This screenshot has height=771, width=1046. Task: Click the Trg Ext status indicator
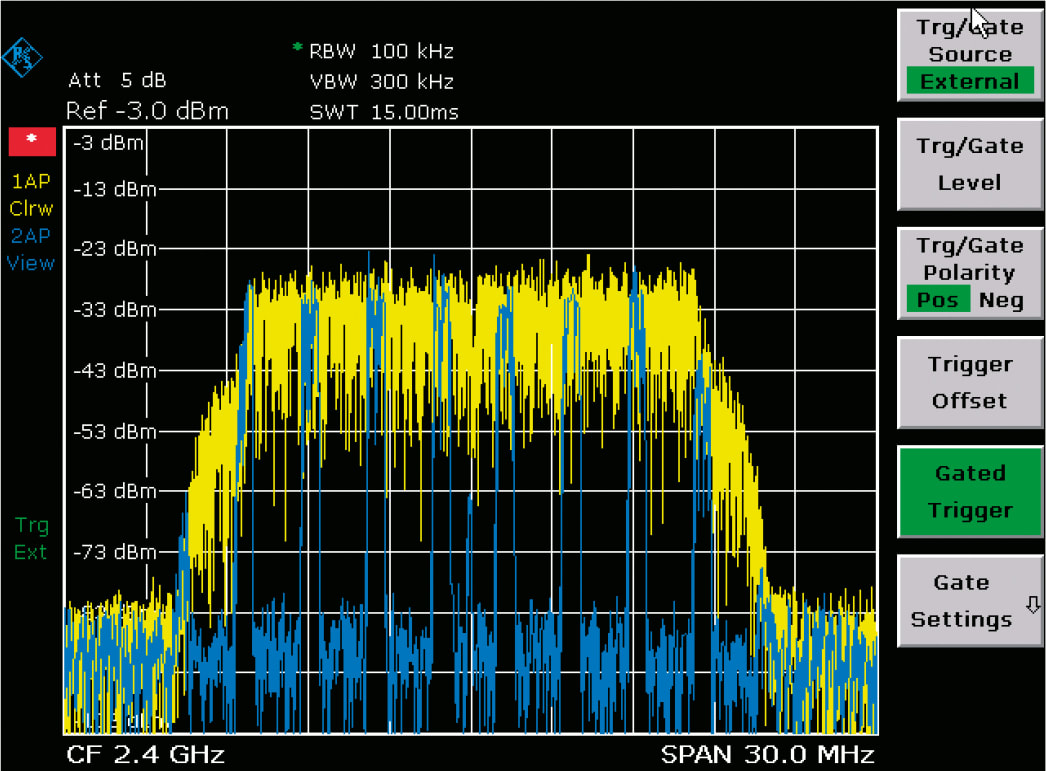pyautogui.click(x=31, y=539)
